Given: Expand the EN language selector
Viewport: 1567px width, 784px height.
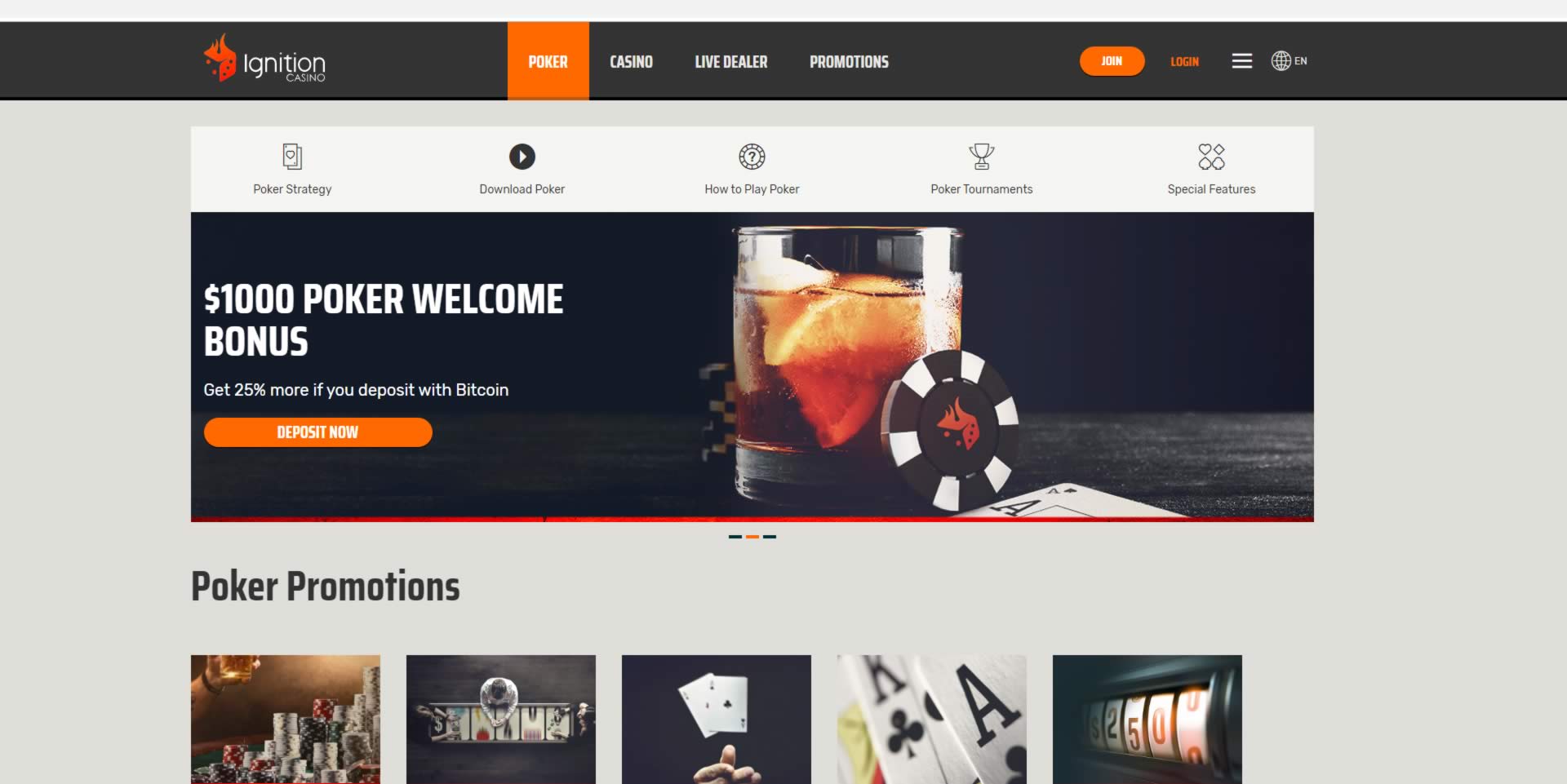Looking at the screenshot, I should (1300, 61).
